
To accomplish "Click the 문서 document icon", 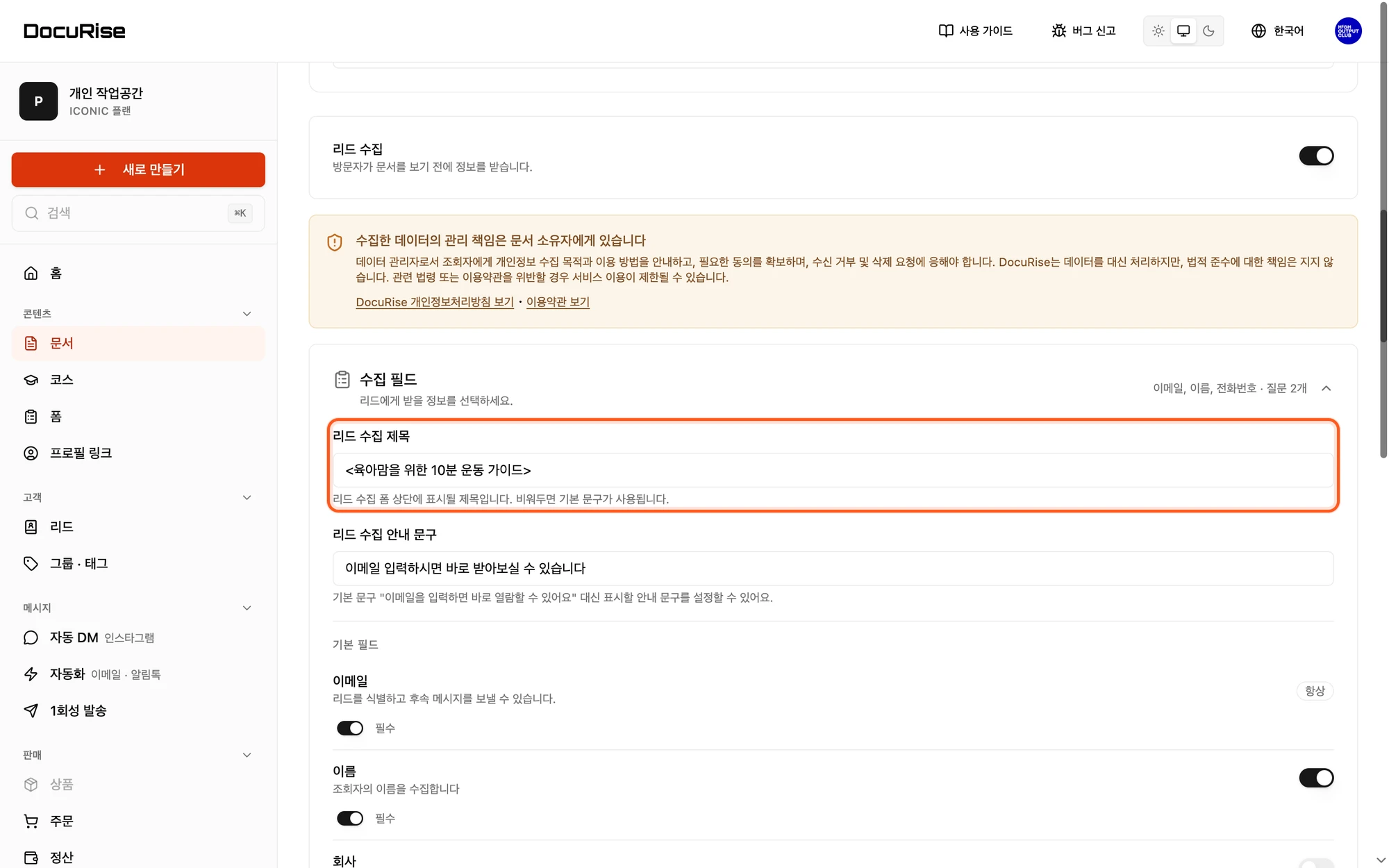I will [31, 343].
